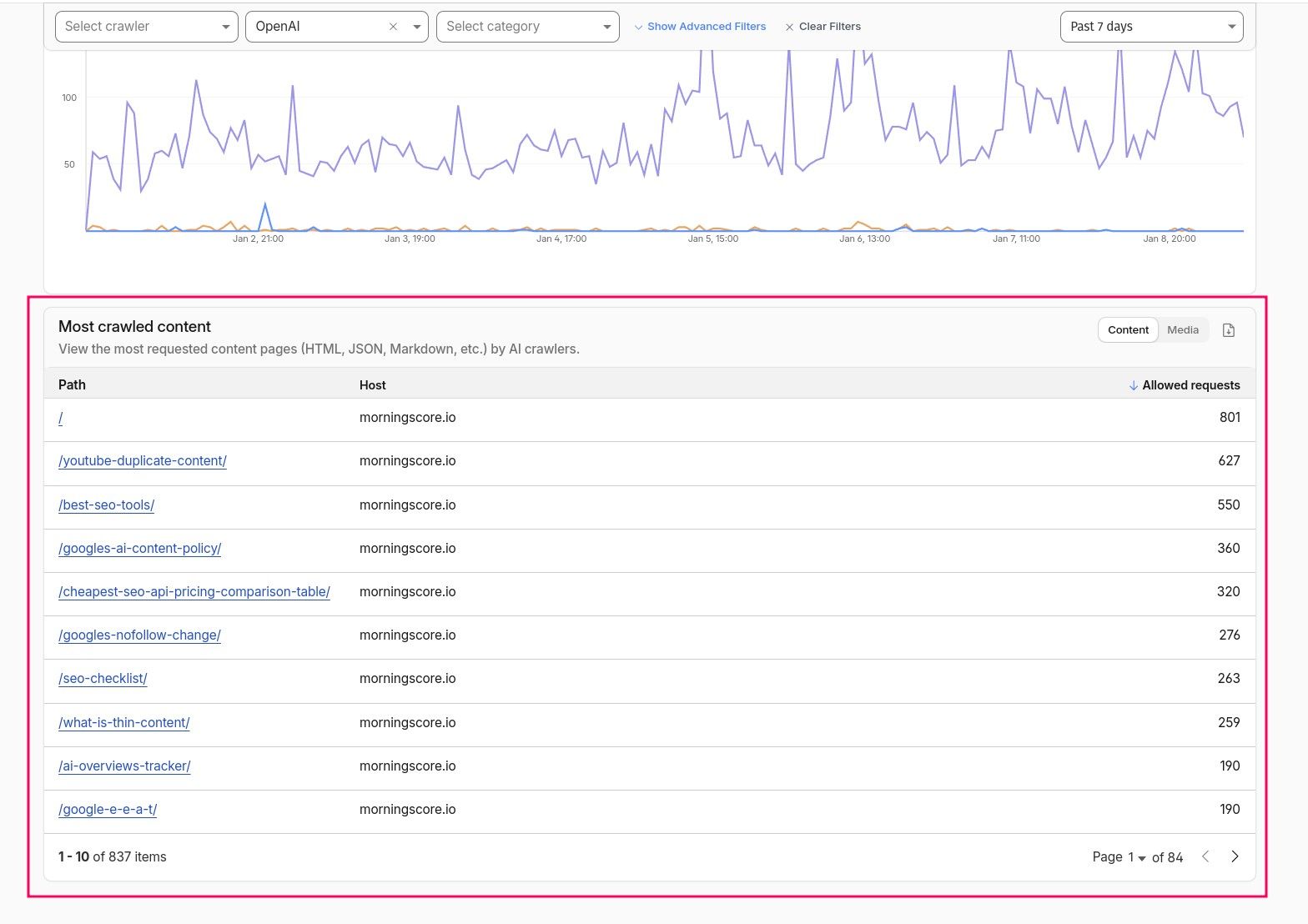This screenshot has height=924, width=1308.
Task: Expand the OpenAI operator dropdown arrow
Action: pos(416,27)
